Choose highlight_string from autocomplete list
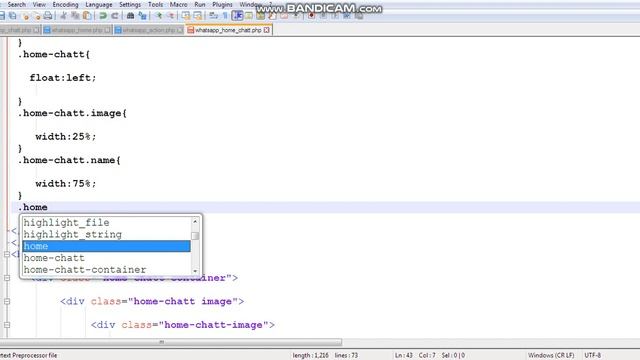640x360 pixels. pos(106,234)
